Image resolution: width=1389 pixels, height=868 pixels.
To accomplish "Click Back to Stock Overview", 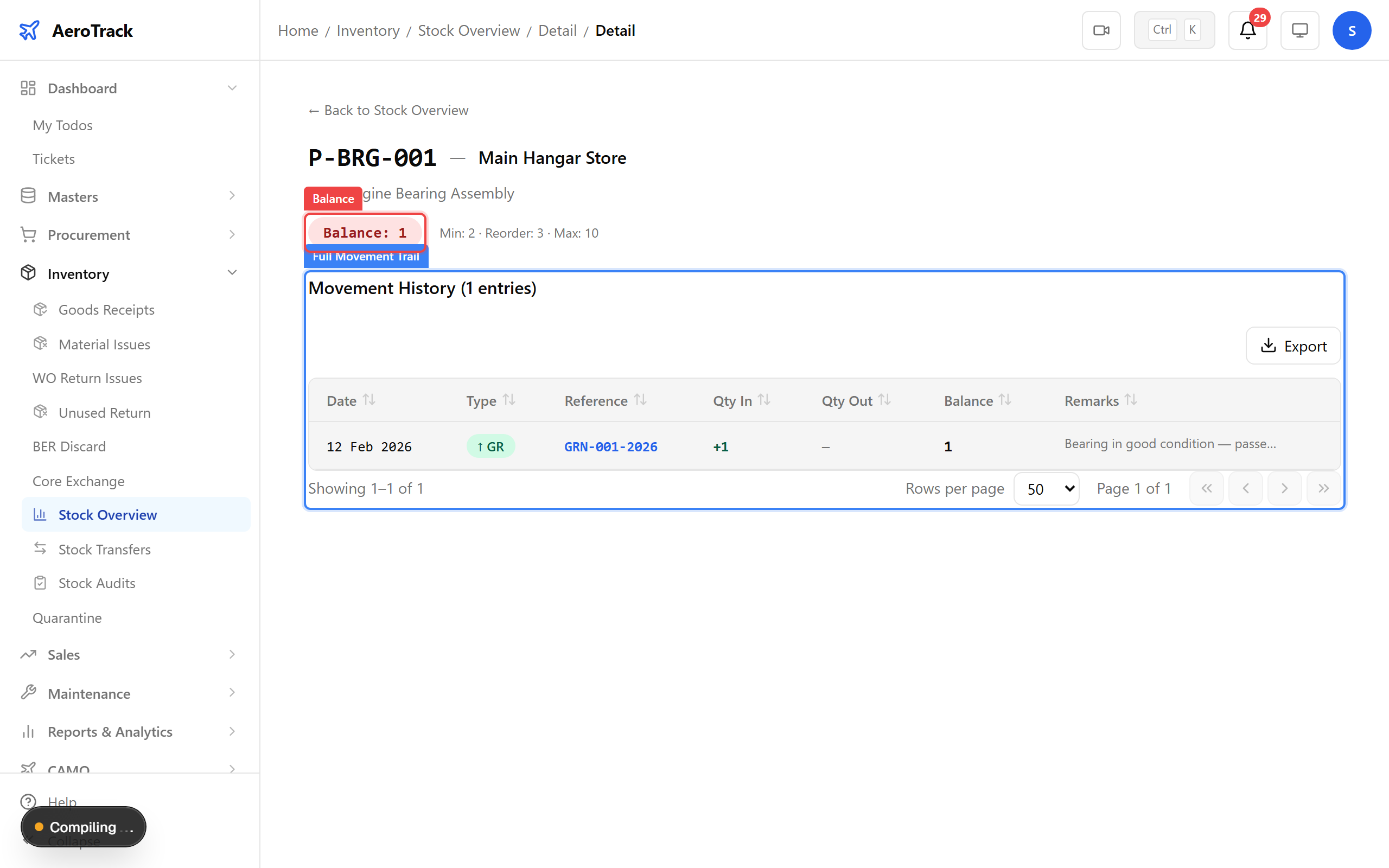I will coord(387,110).
